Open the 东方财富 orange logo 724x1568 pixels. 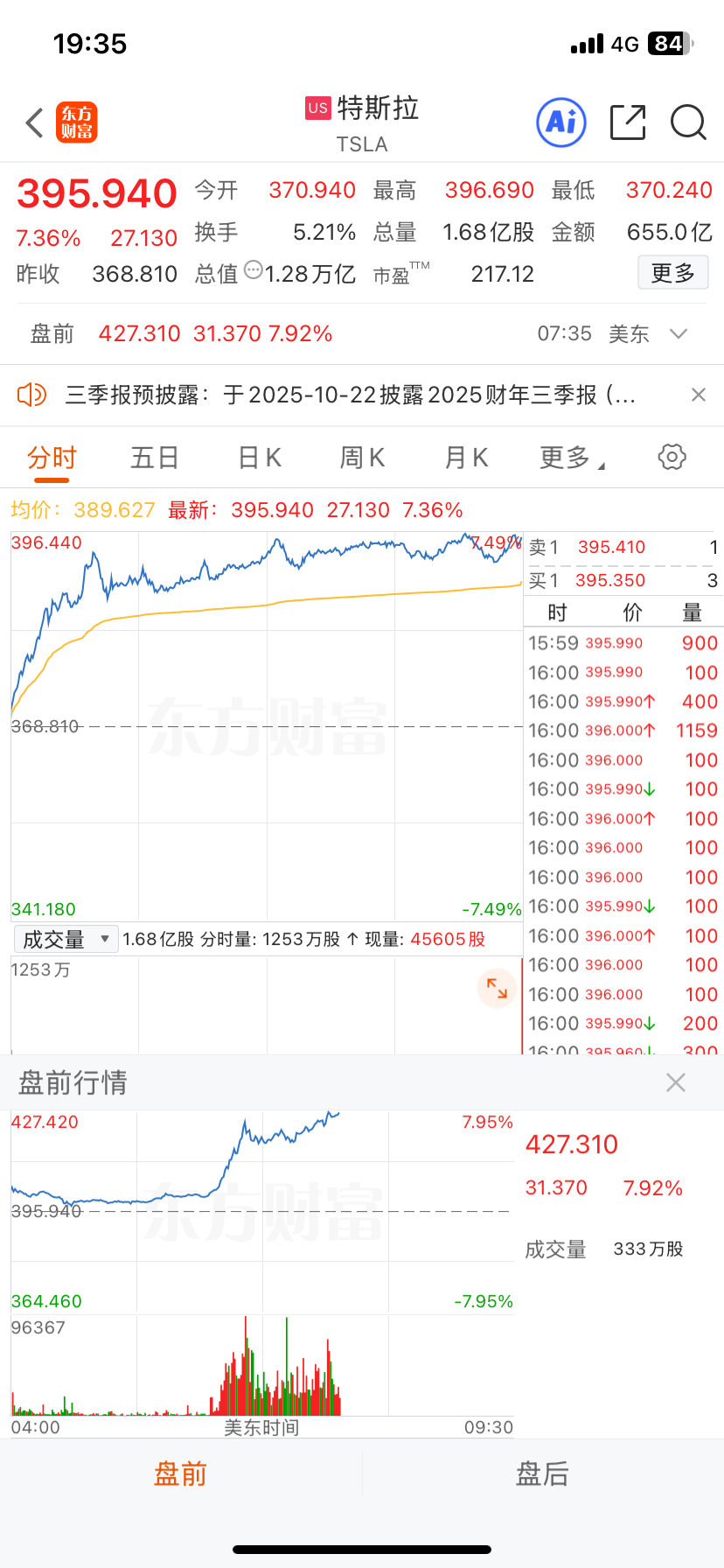click(x=77, y=122)
